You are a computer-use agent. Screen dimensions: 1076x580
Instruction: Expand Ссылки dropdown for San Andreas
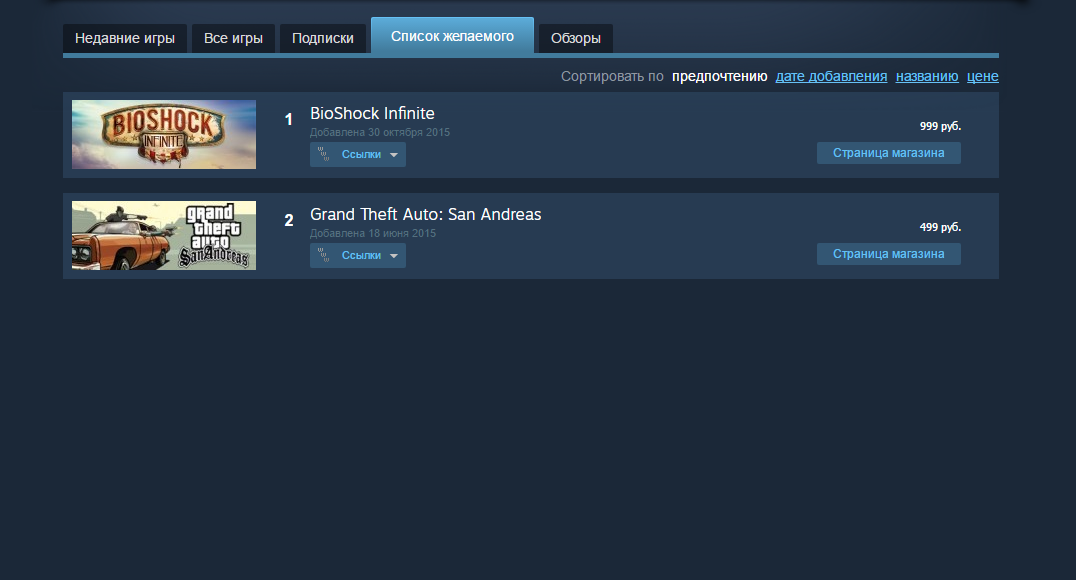(x=358, y=255)
